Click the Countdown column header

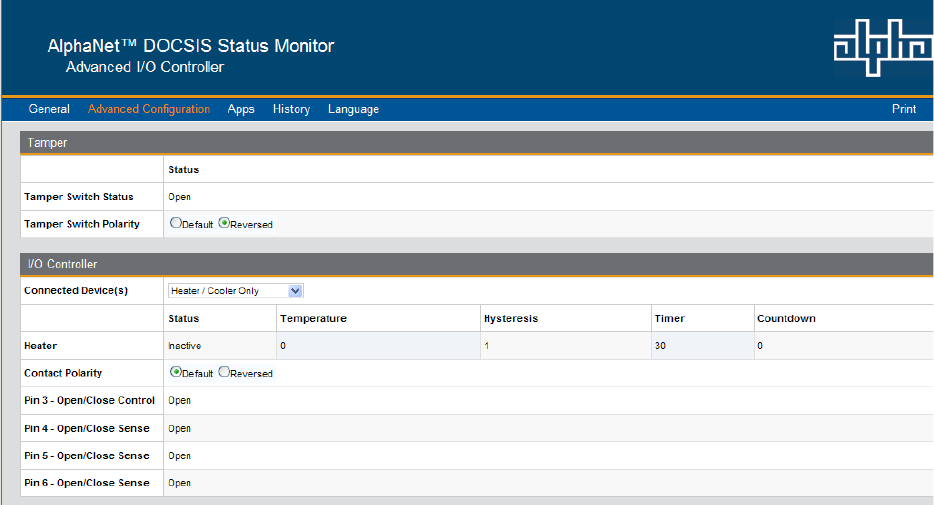786,319
